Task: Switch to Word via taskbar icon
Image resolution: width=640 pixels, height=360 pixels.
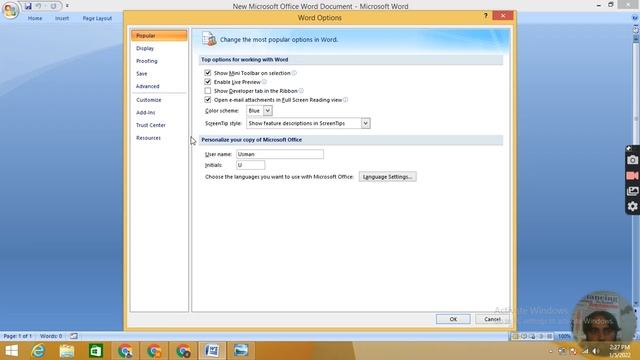Action: coord(212,351)
